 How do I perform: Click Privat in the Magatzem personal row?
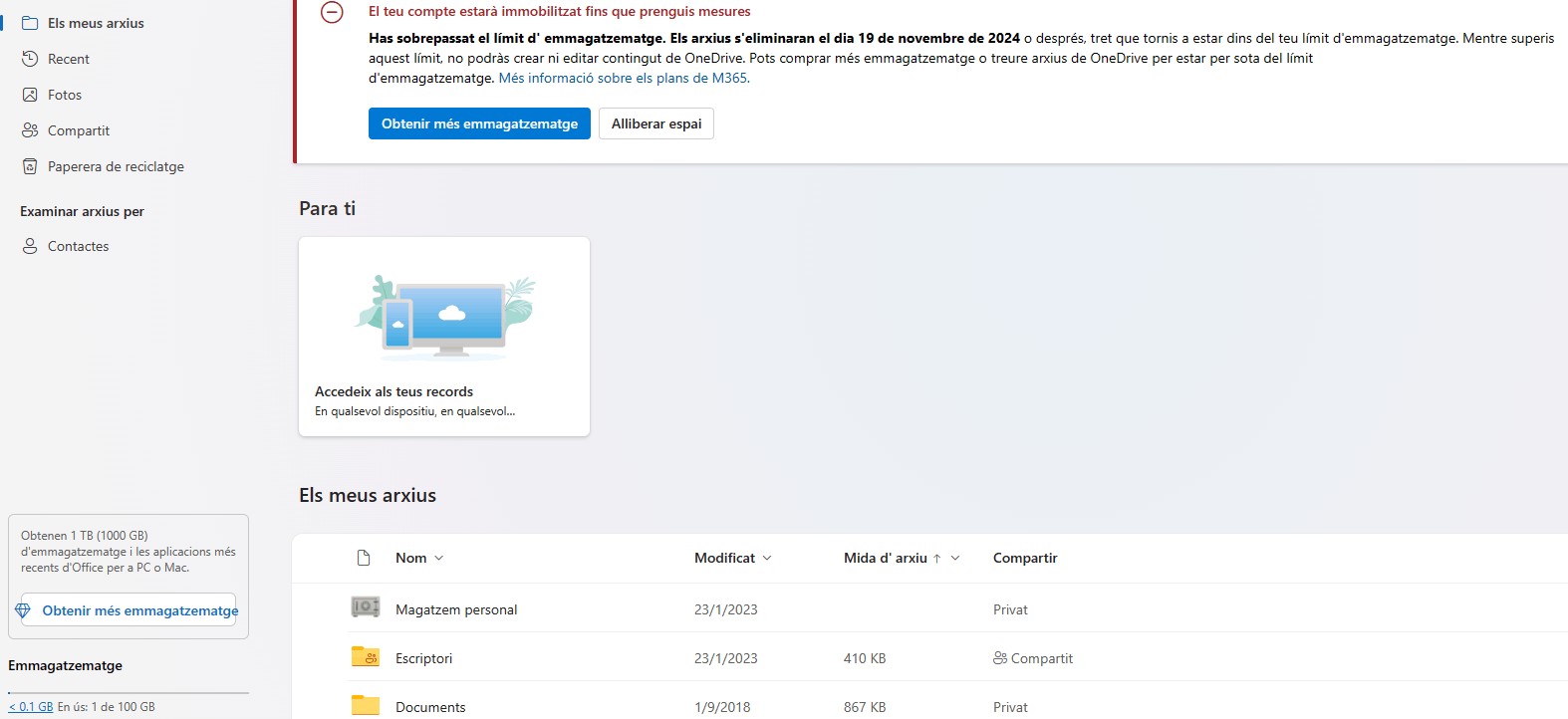[x=1010, y=609]
